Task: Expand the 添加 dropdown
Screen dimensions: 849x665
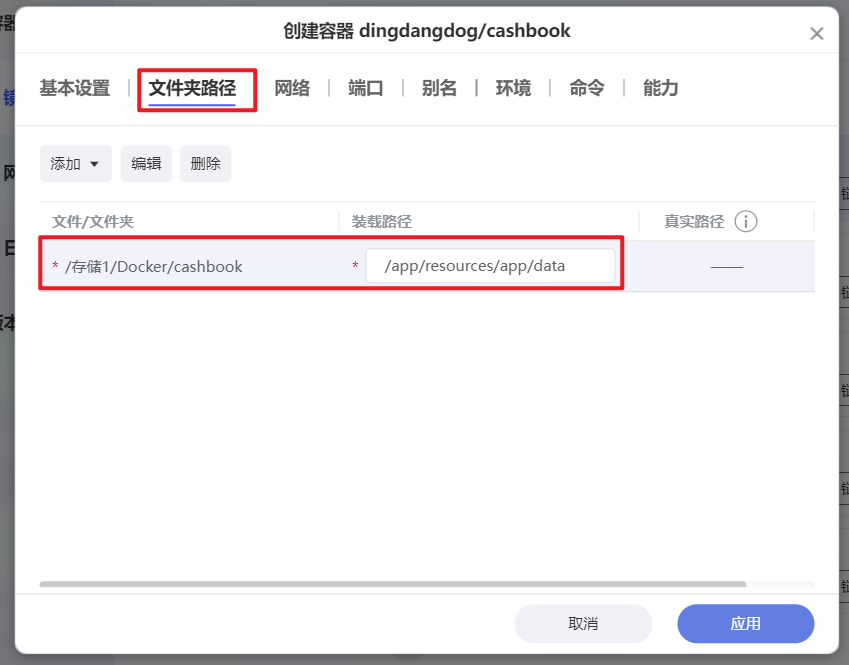Action: coord(75,163)
